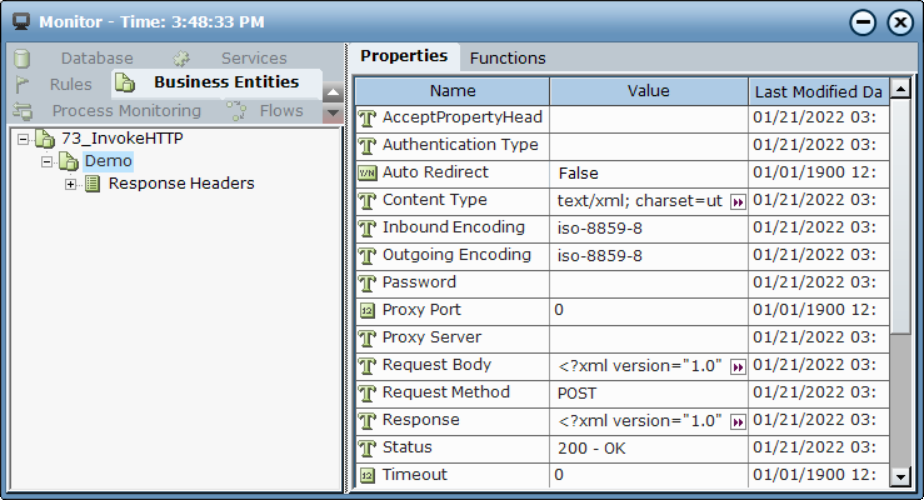
Task: Click the Process Monitoring icon
Action: [22, 111]
